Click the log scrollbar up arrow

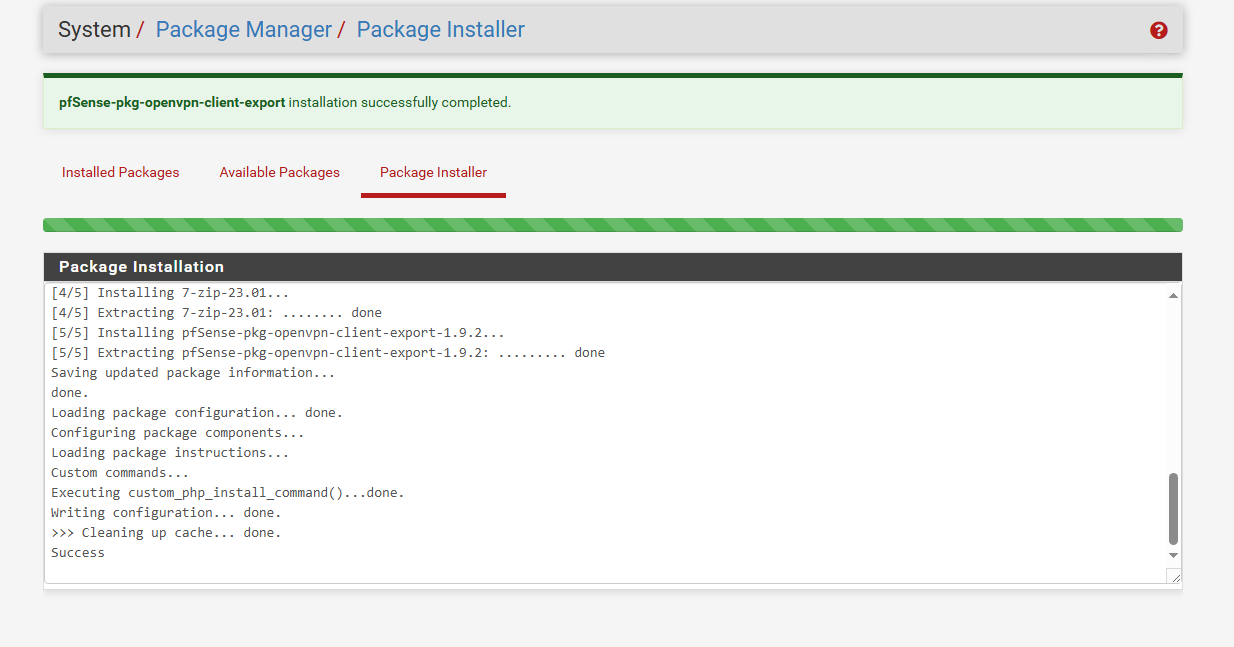click(1174, 295)
